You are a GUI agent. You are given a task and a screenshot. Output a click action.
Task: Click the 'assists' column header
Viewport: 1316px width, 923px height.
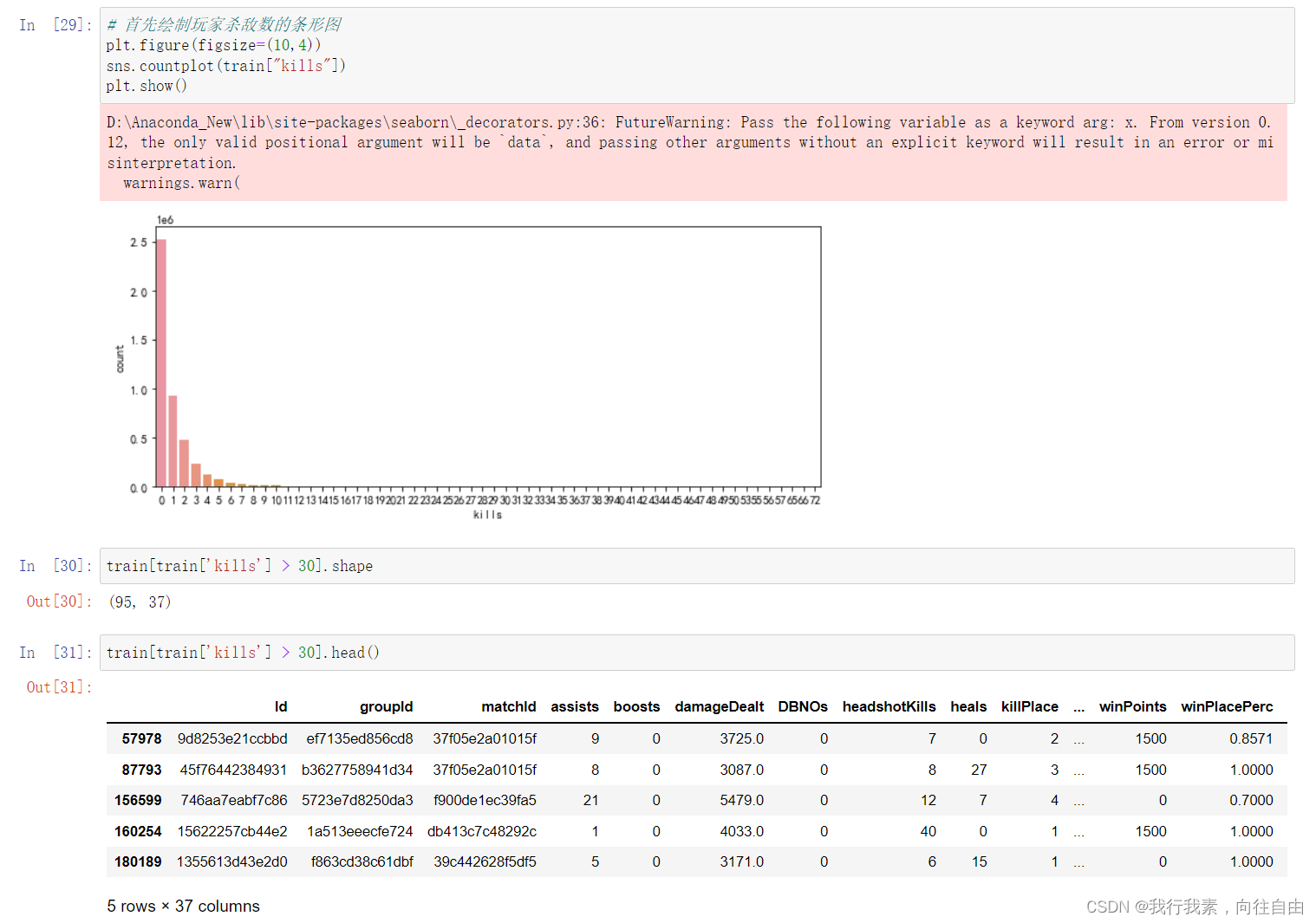click(x=575, y=707)
